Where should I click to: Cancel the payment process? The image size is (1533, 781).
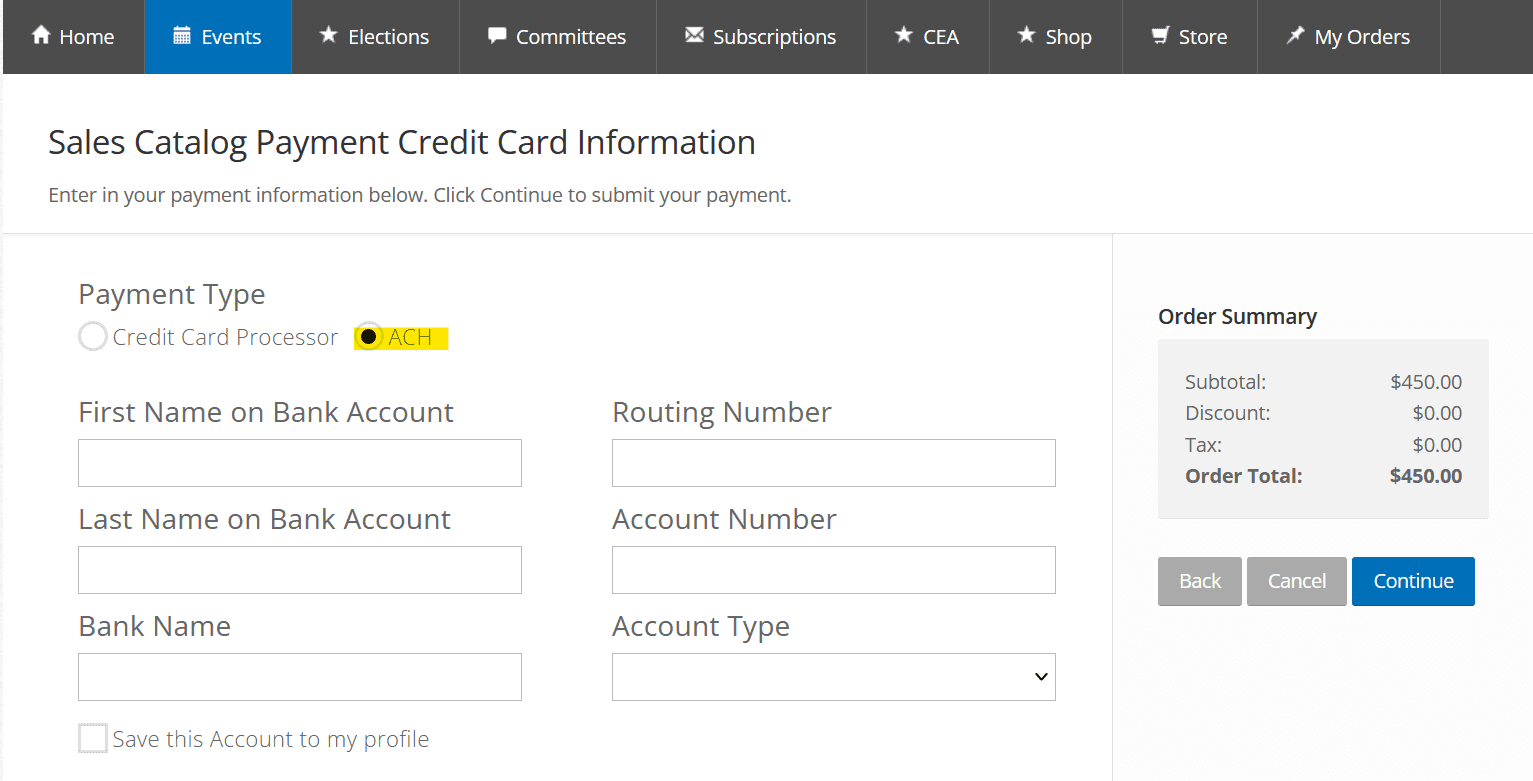(1296, 581)
